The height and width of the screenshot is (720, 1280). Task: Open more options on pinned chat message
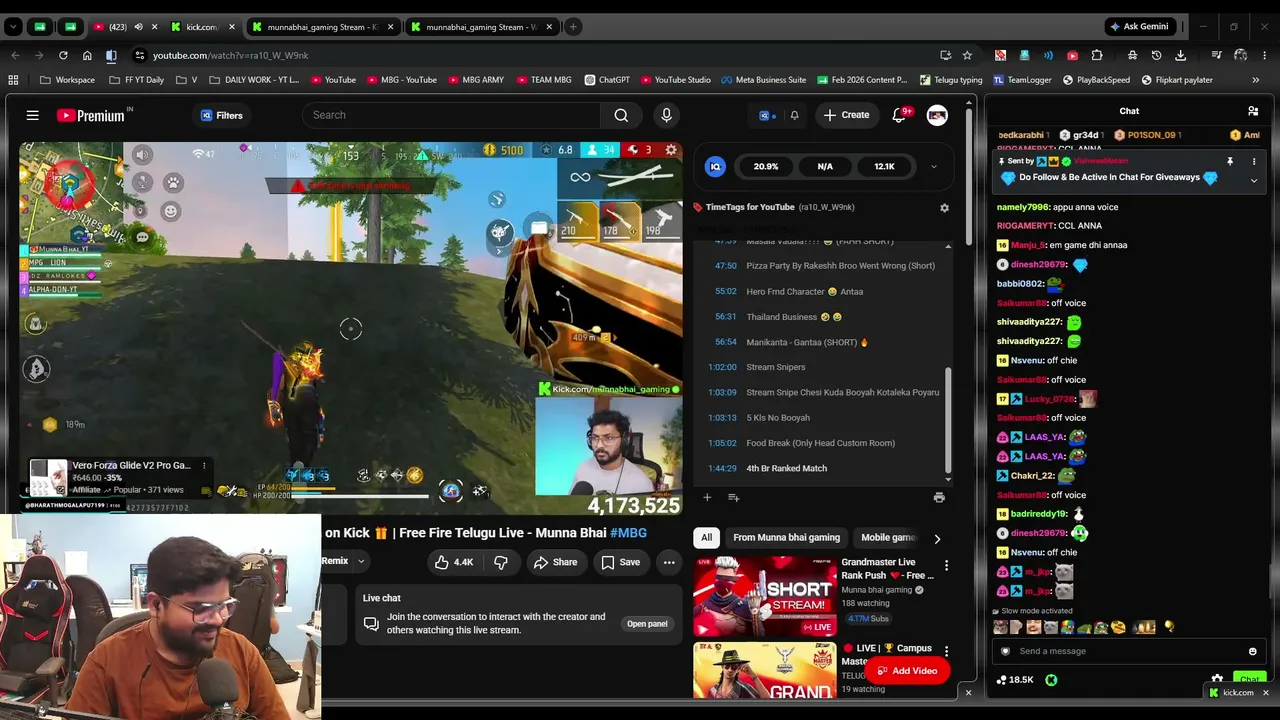[1253, 161]
